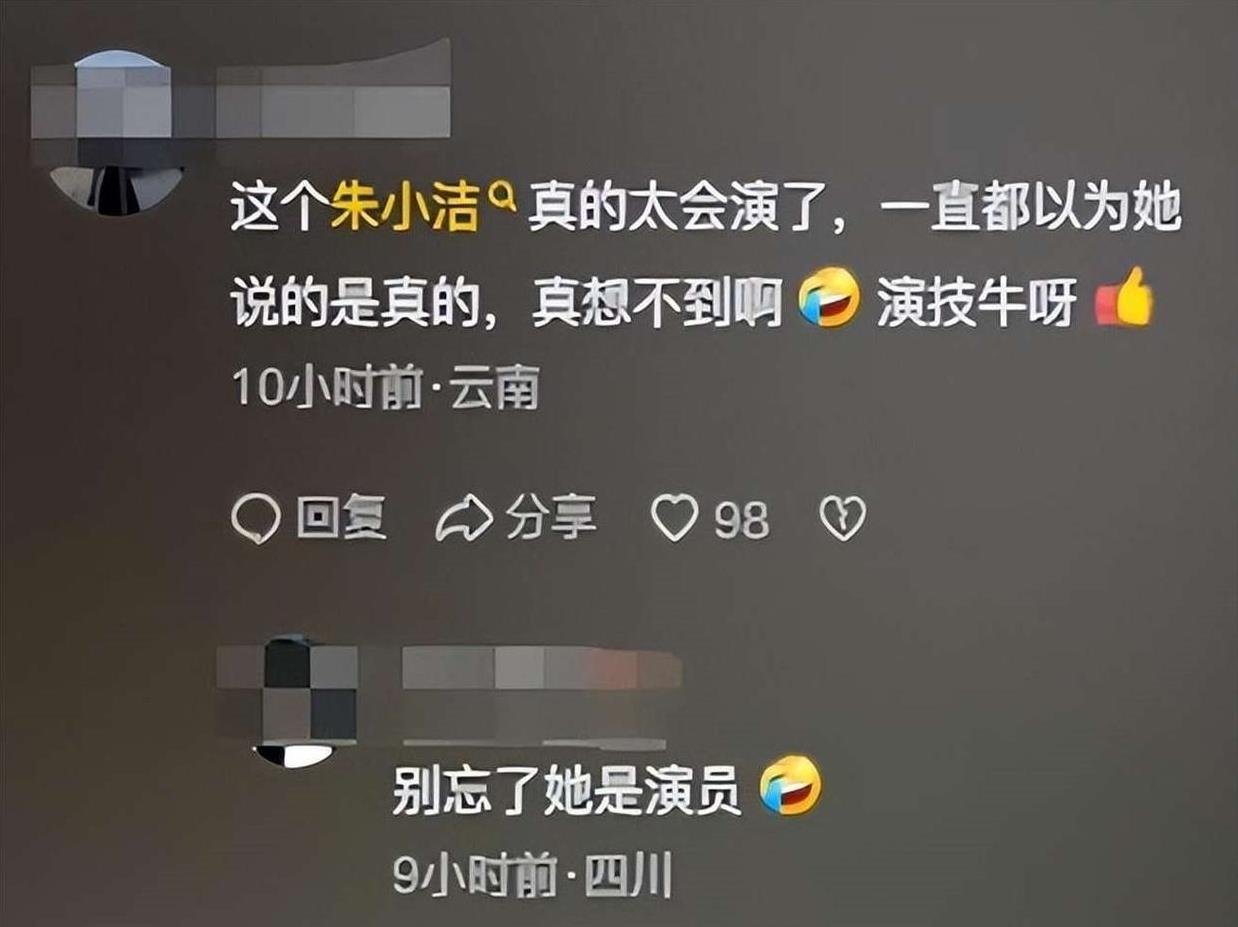Open the first commenter's blurred username

point(333,90)
